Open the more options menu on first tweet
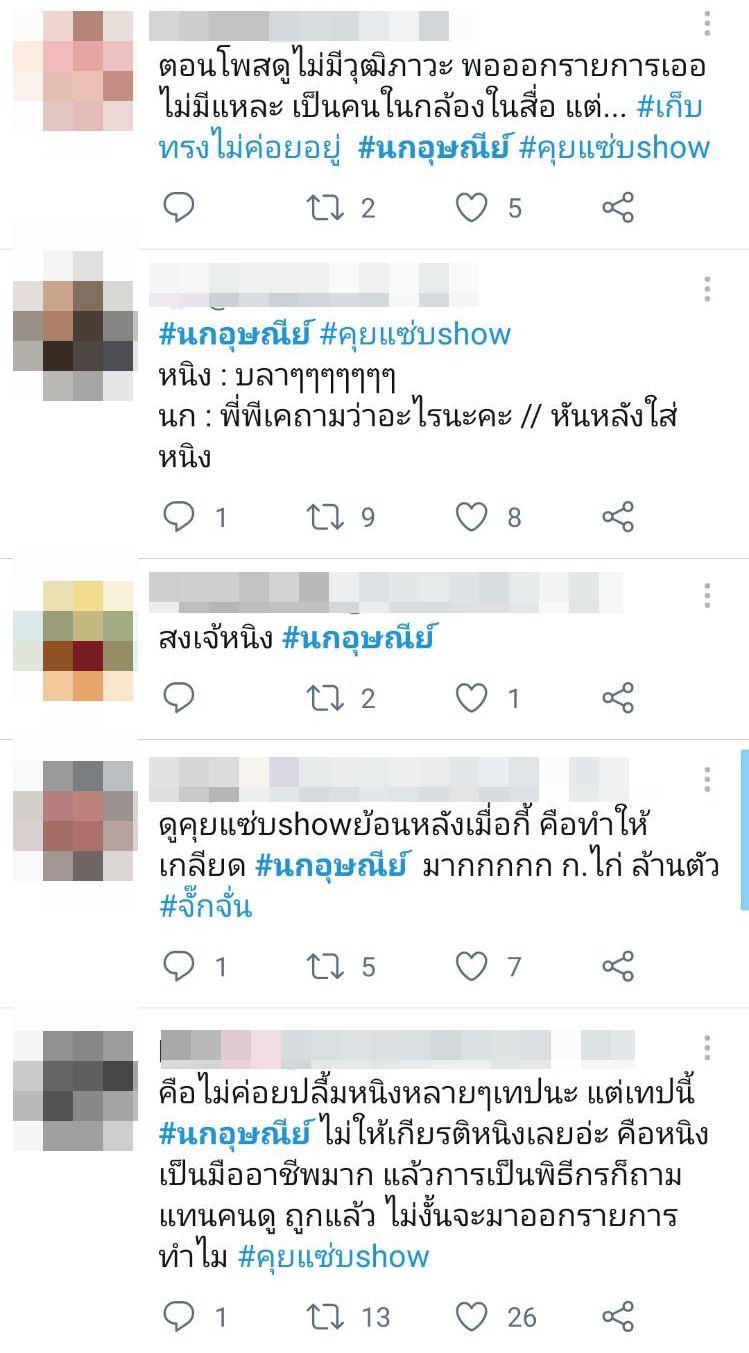749x1353 pixels. click(x=707, y=23)
